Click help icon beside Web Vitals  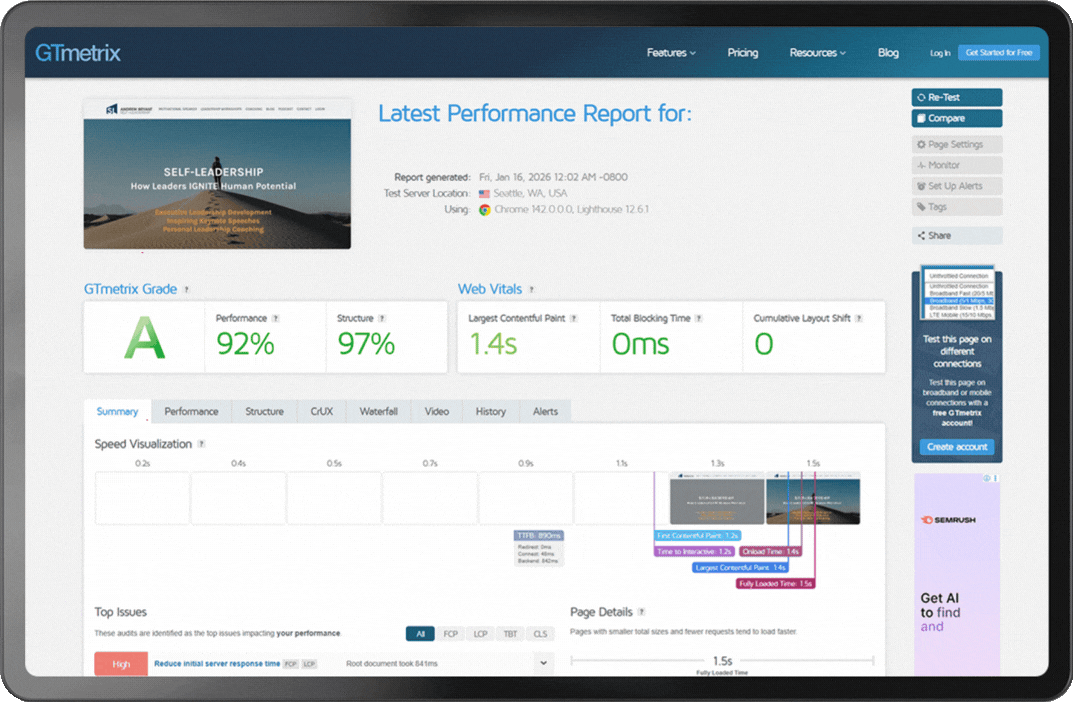532,290
